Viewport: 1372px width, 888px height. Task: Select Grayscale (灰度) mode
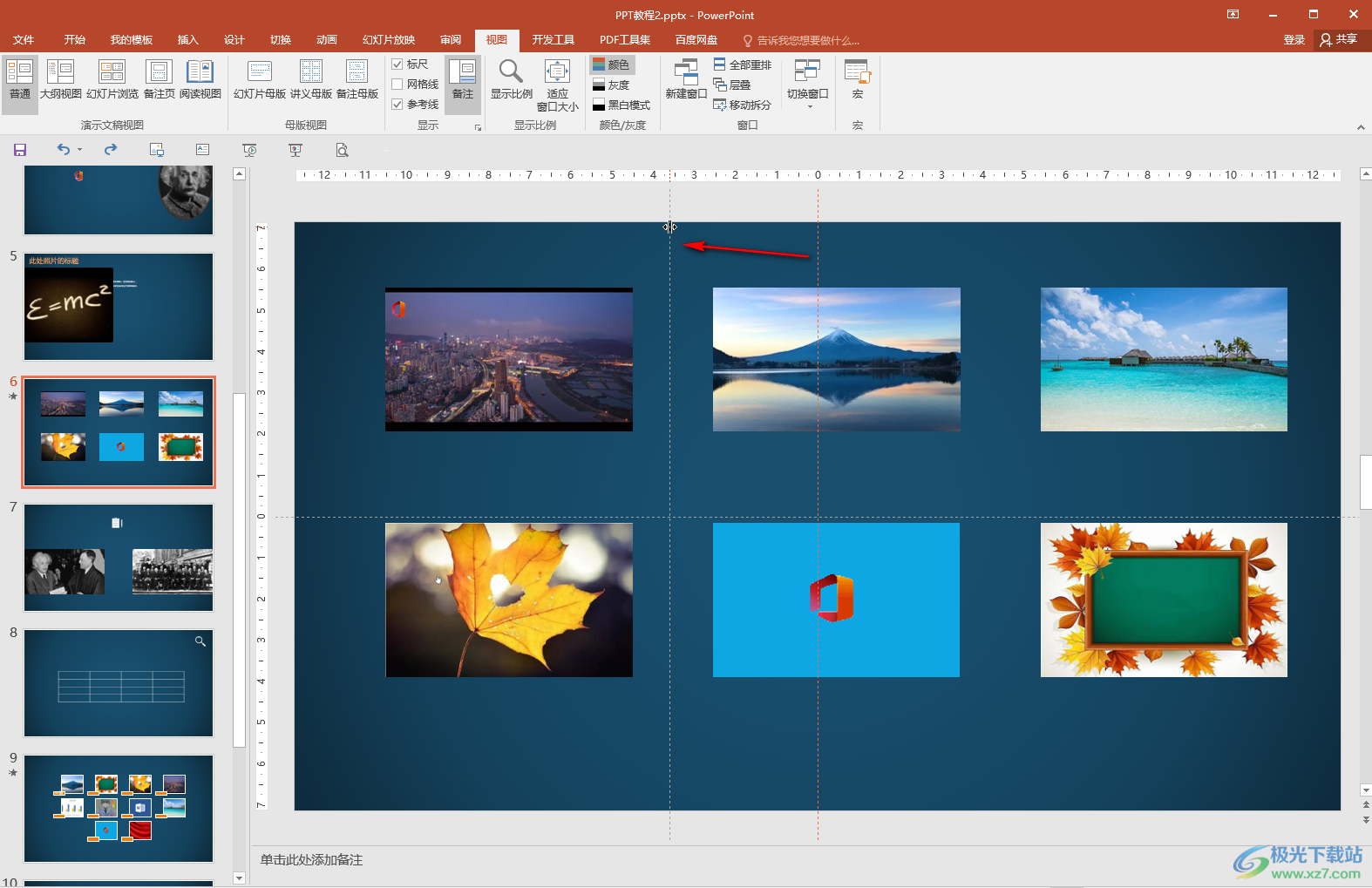611,85
